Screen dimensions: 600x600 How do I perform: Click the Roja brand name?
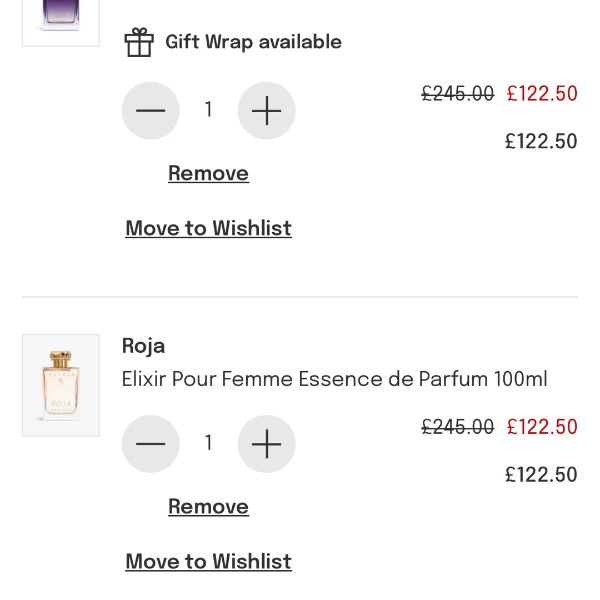pos(143,346)
